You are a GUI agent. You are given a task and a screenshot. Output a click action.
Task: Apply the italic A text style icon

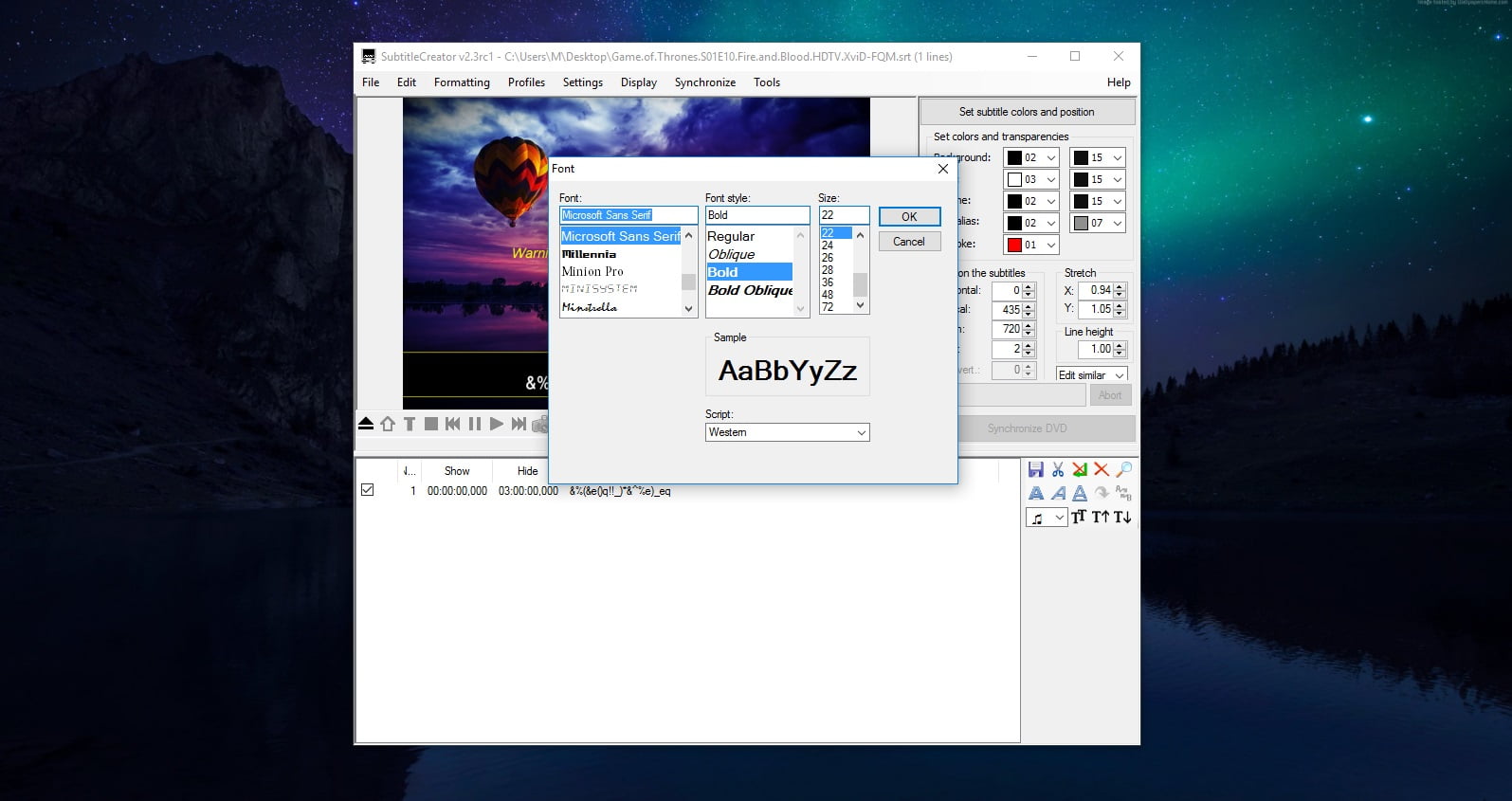click(1058, 493)
